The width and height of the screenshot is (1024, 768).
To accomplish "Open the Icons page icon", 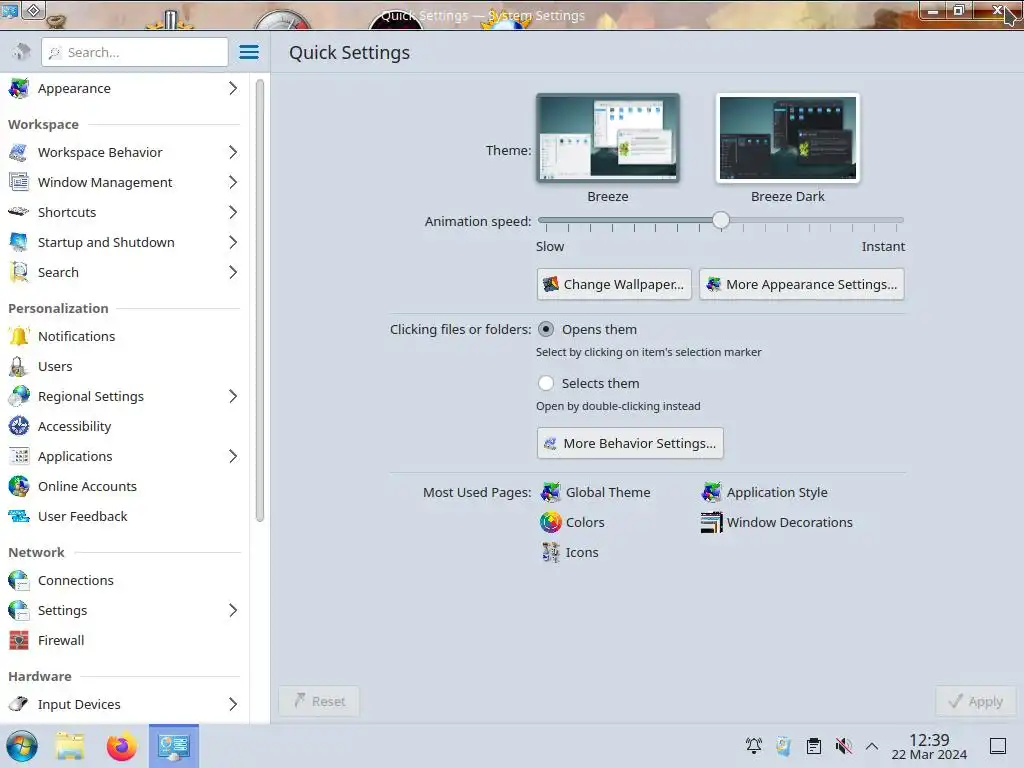I will pyautogui.click(x=551, y=552).
